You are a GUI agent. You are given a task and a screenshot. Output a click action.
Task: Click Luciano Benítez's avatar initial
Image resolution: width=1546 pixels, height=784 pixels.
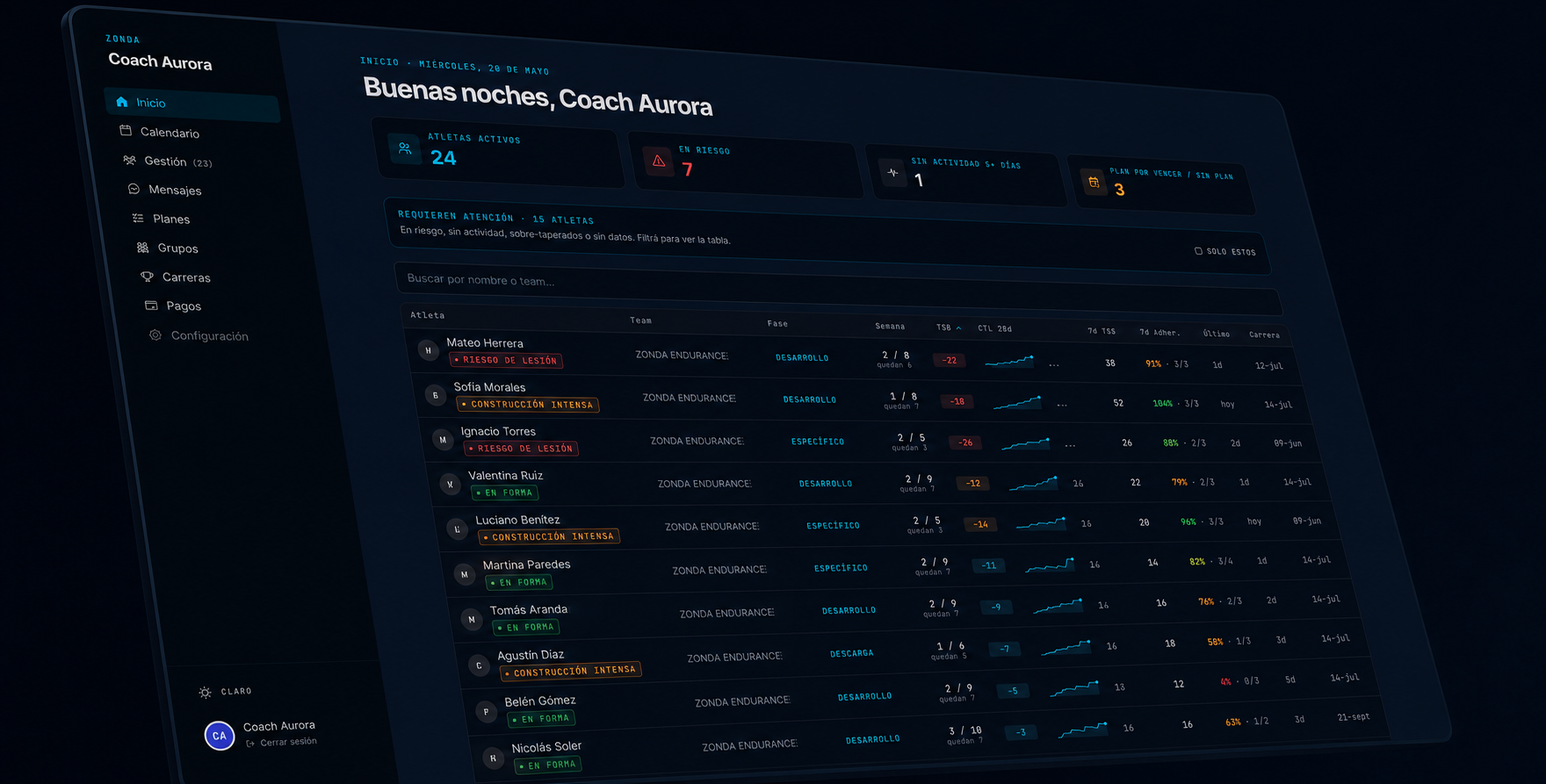(458, 529)
